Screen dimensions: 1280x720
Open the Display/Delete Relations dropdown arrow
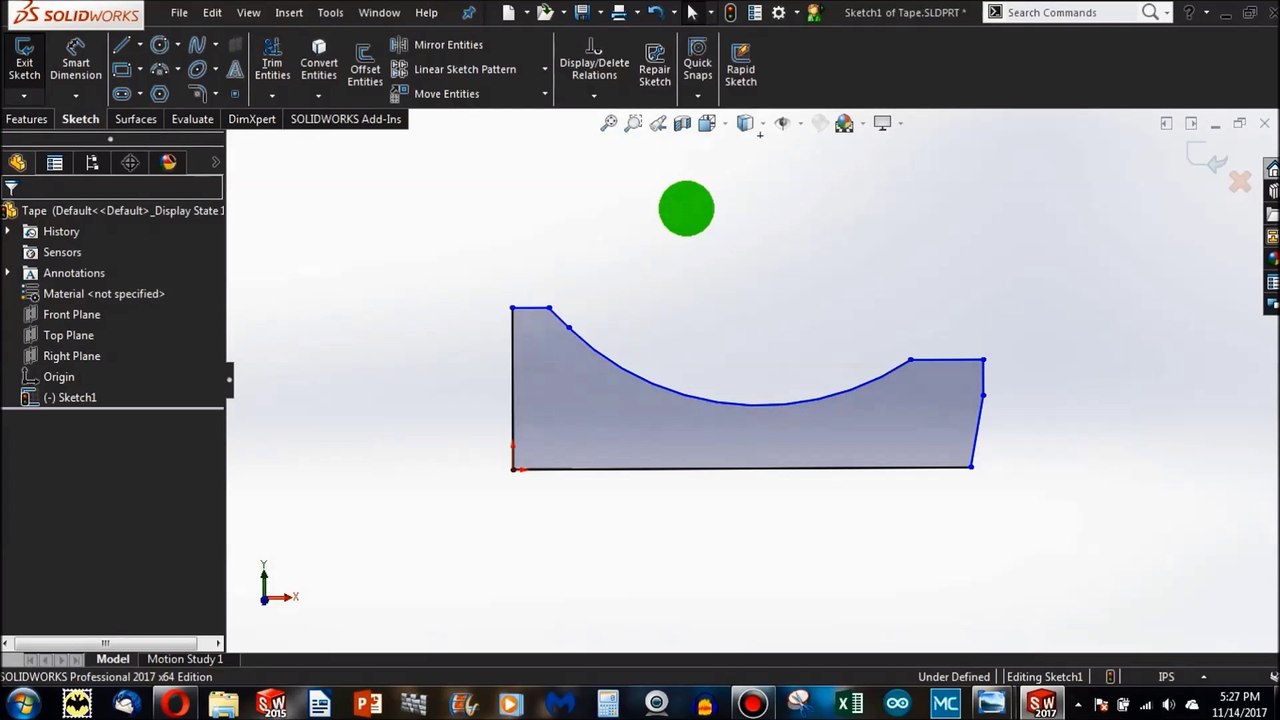pyautogui.click(x=594, y=96)
